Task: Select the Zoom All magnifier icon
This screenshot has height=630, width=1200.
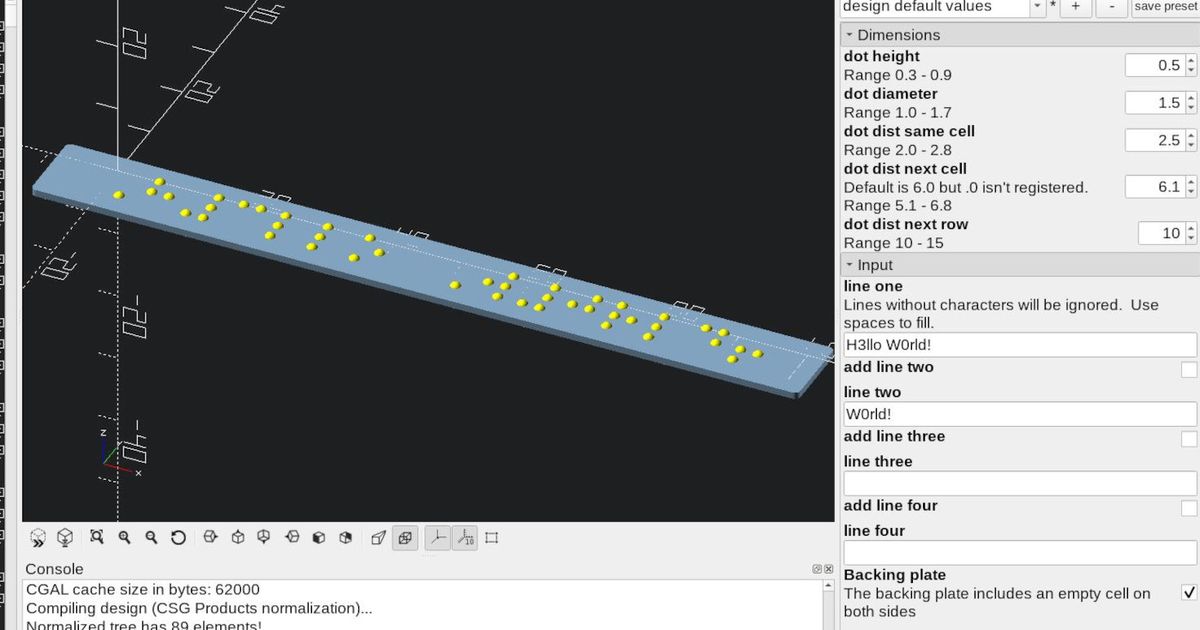Action: click(x=96, y=537)
